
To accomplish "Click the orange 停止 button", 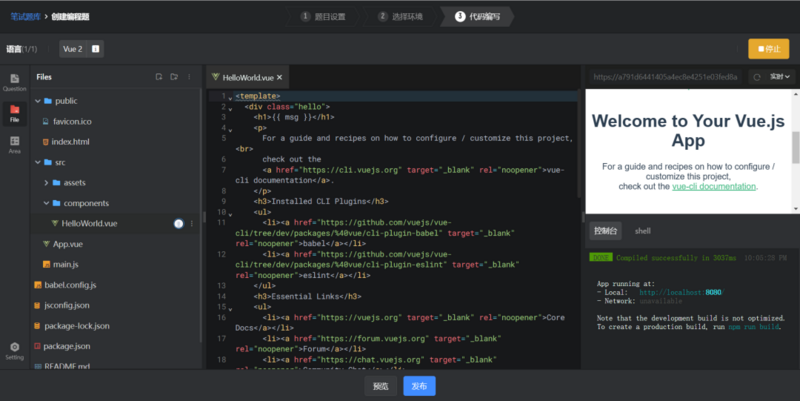I will tap(769, 49).
